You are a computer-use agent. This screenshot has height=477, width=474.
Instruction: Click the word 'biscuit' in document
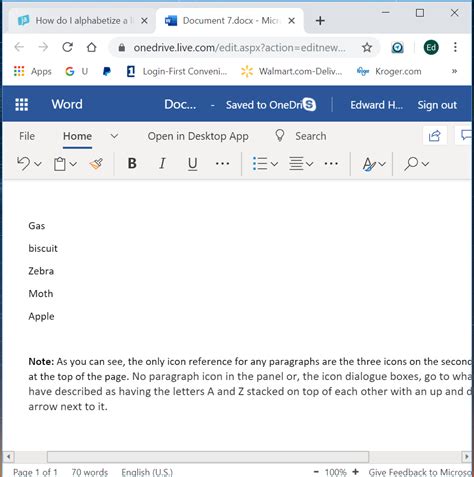tap(43, 248)
